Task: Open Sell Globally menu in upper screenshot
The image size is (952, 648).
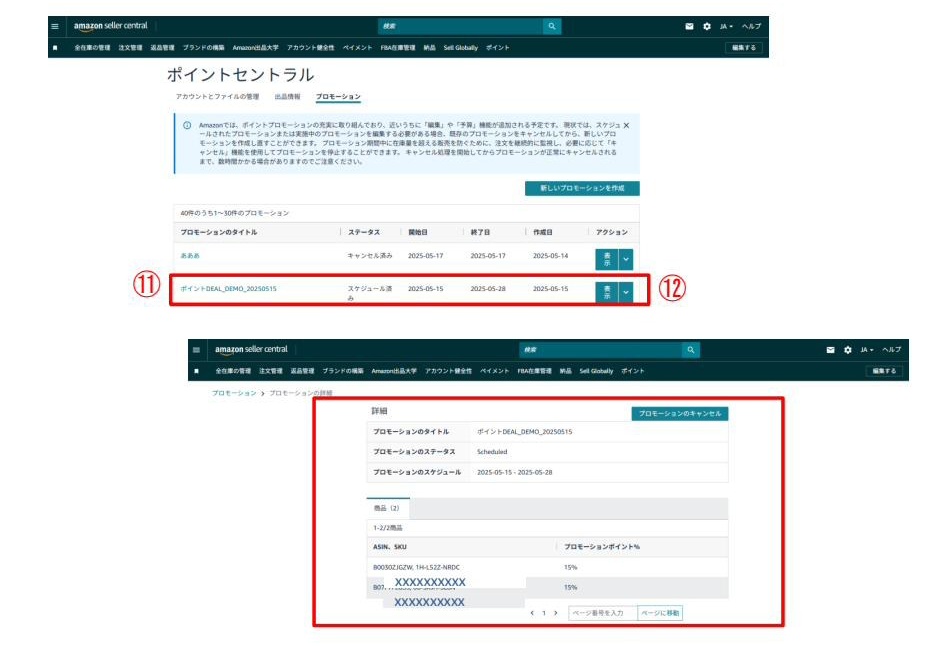Action: pyautogui.click(x=460, y=47)
